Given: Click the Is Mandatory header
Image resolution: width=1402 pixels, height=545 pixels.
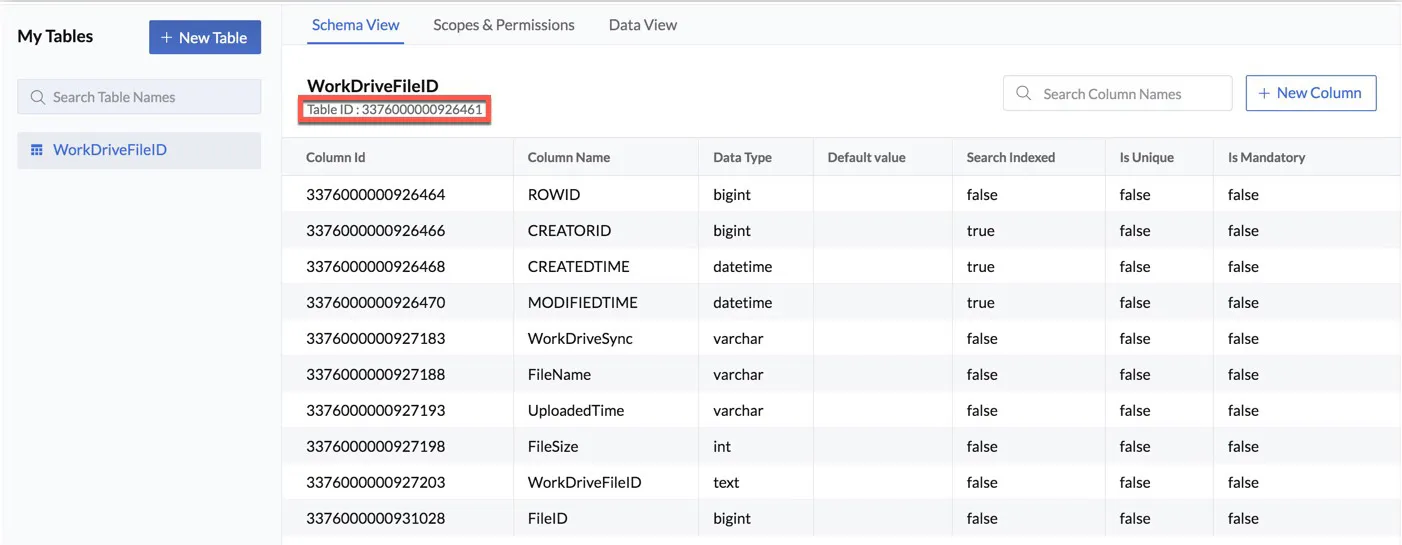Looking at the screenshot, I should pyautogui.click(x=1266, y=157).
